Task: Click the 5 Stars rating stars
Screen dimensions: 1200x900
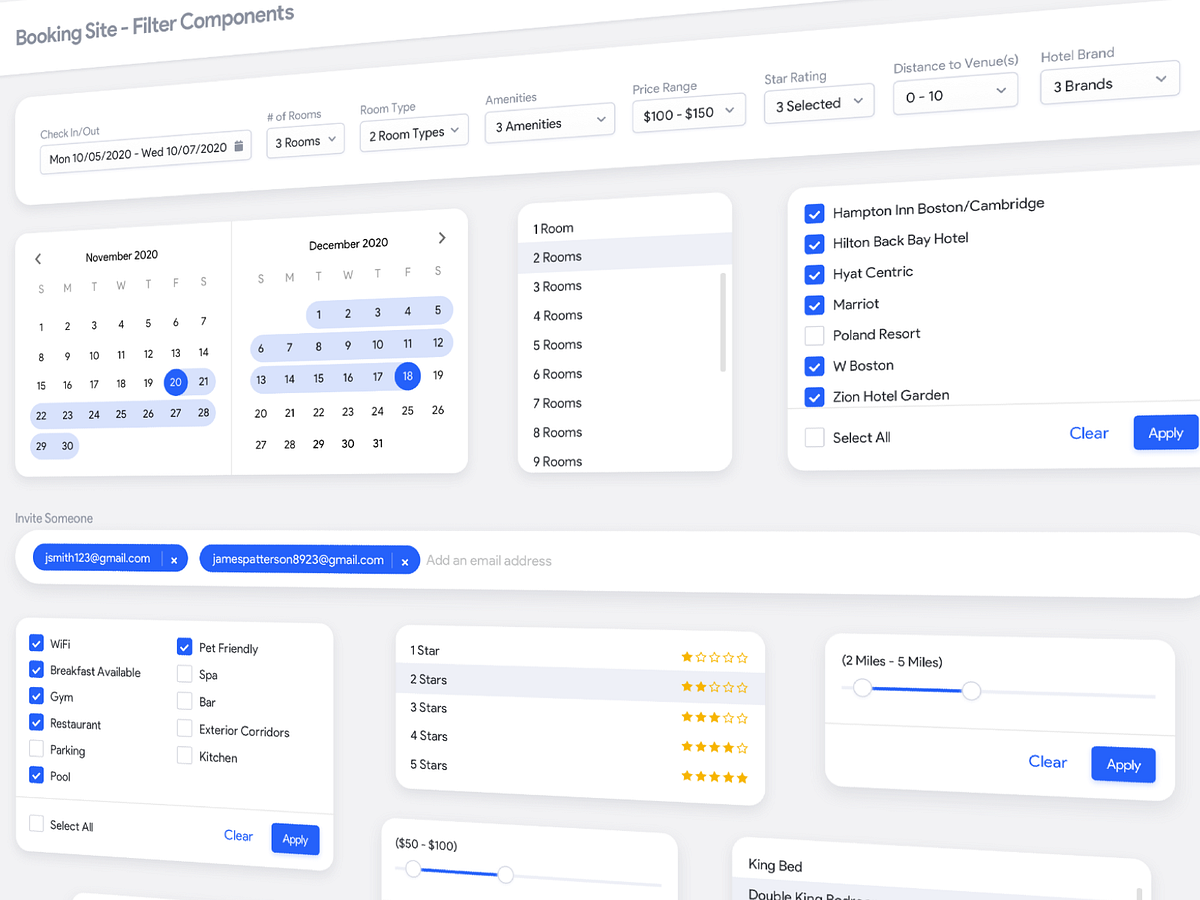Action: click(714, 777)
